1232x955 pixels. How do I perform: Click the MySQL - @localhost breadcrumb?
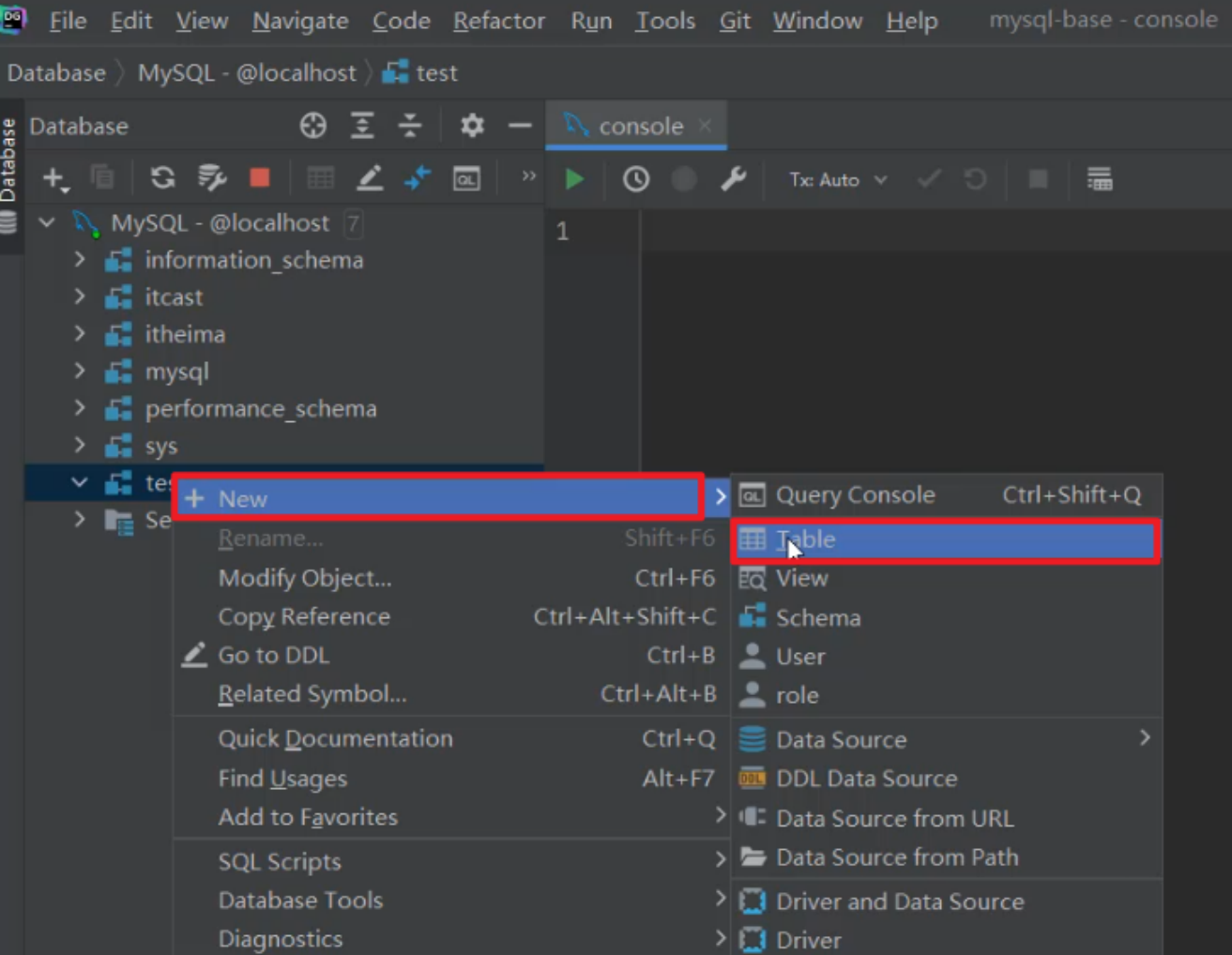247,72
